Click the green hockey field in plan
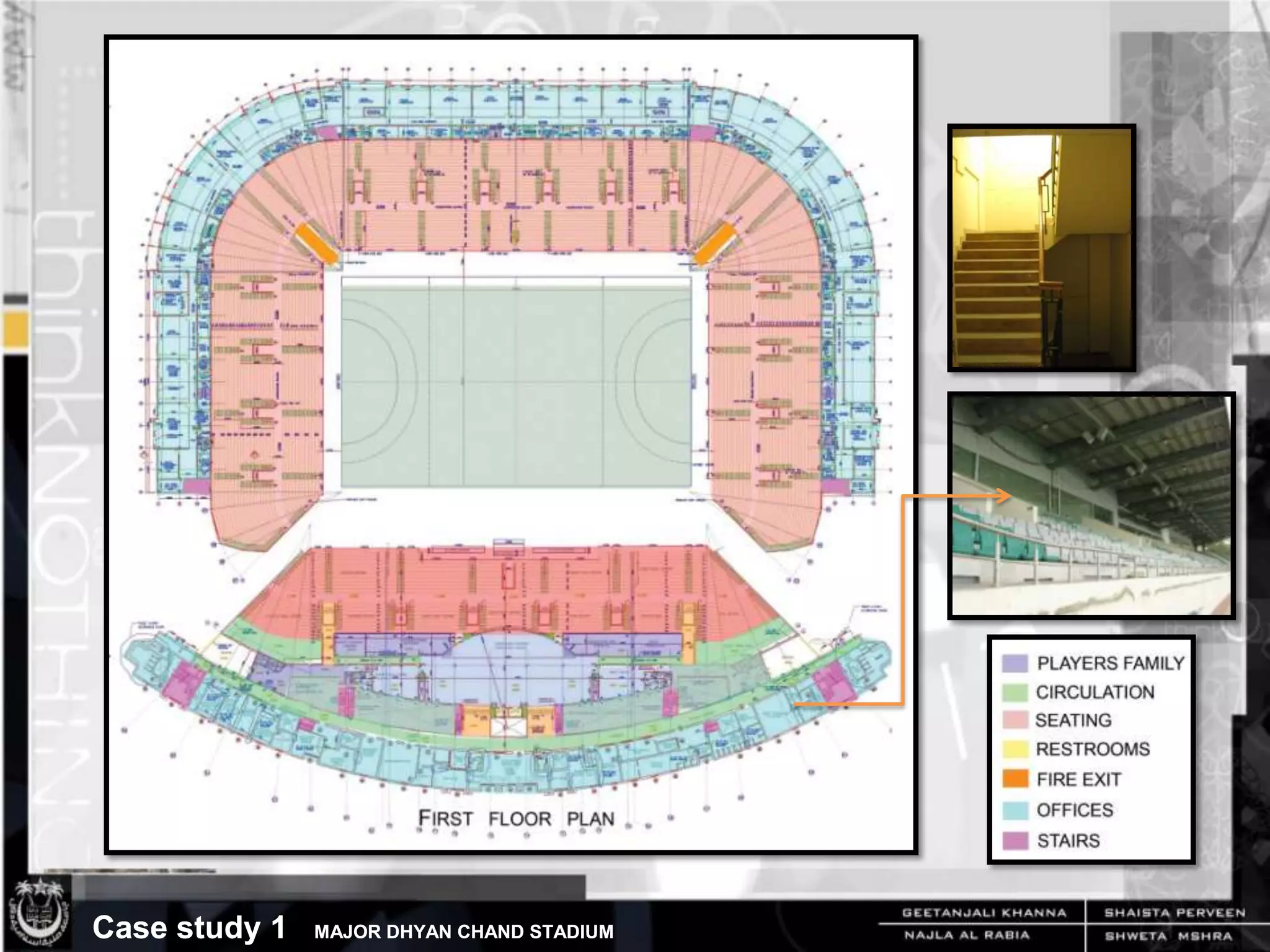 [x=516, y=382]
